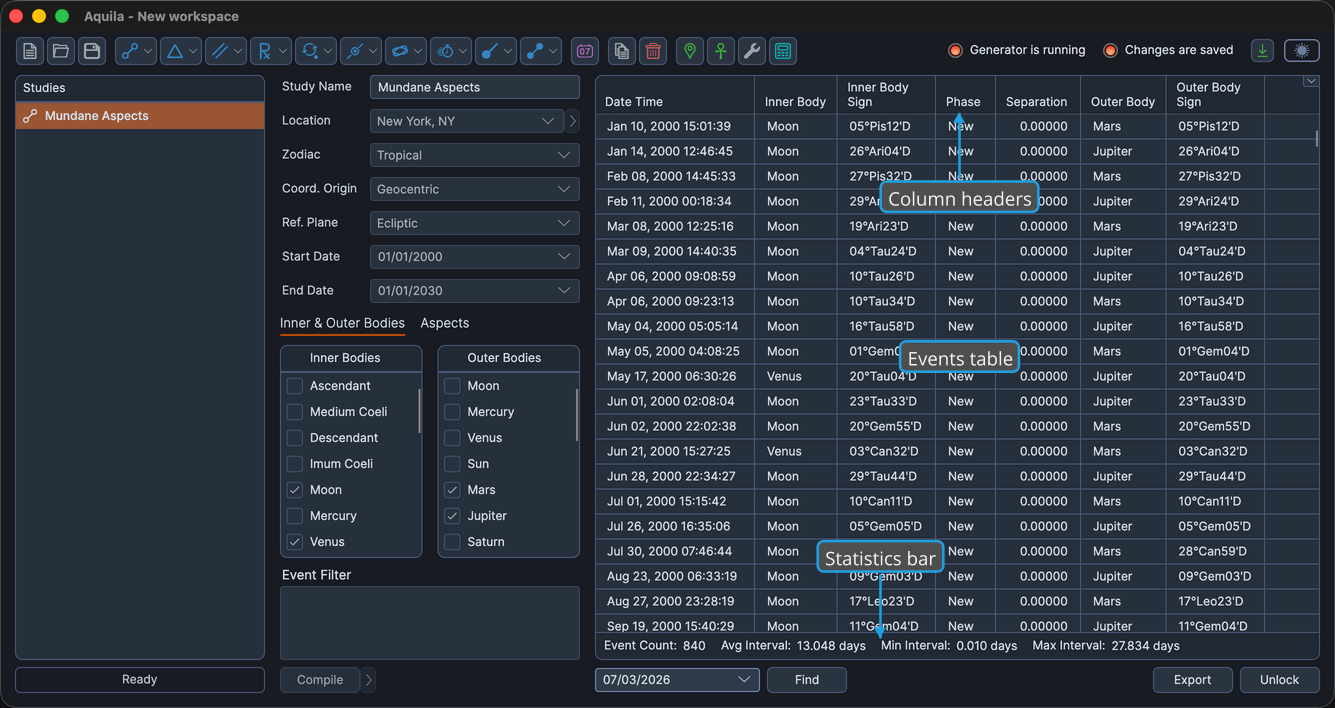The height and width of the screenshot is (708, 1335).
Task: Open the table column options corner button
Action: 1311,82
